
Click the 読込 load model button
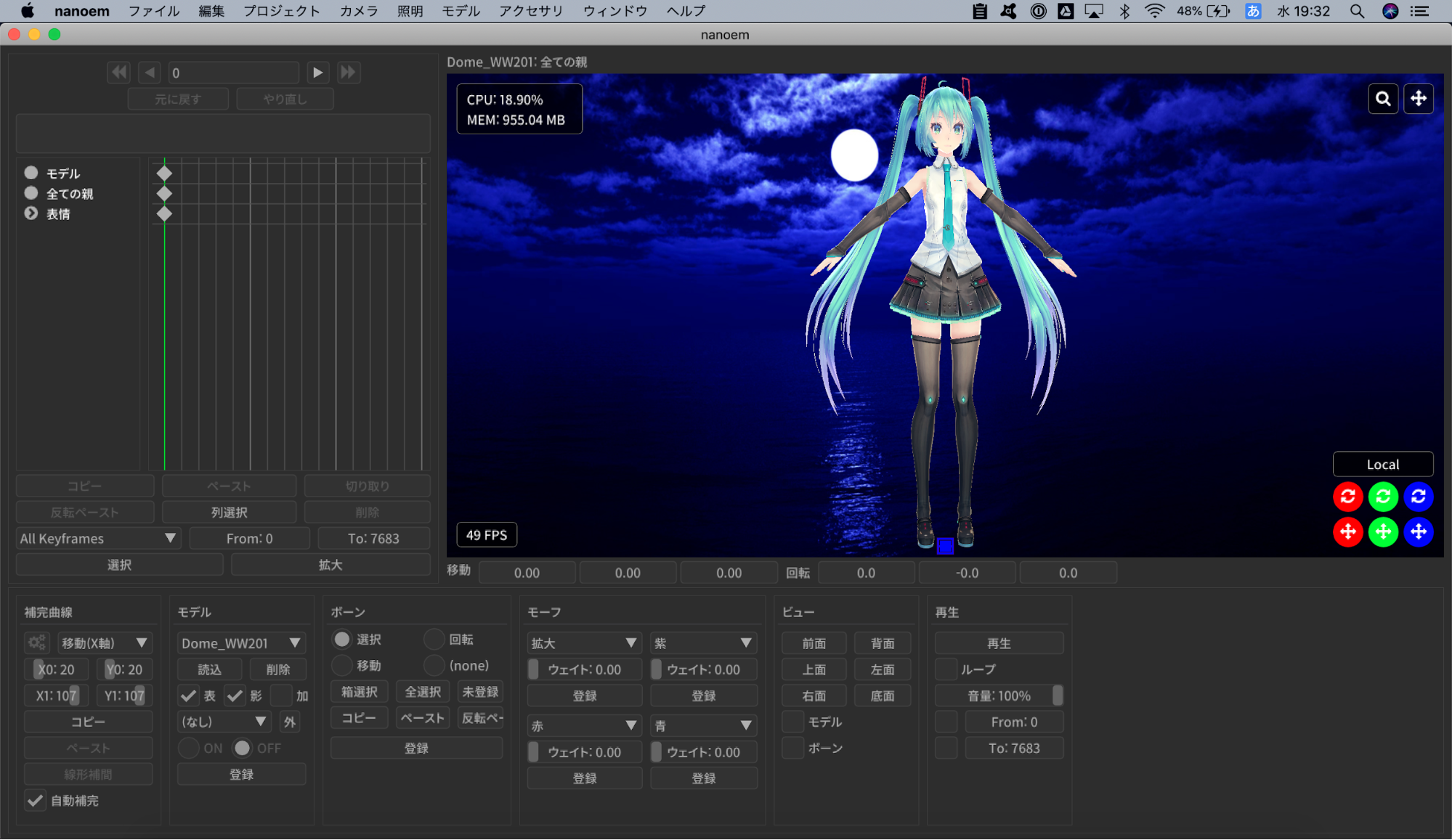click(209, 669)
